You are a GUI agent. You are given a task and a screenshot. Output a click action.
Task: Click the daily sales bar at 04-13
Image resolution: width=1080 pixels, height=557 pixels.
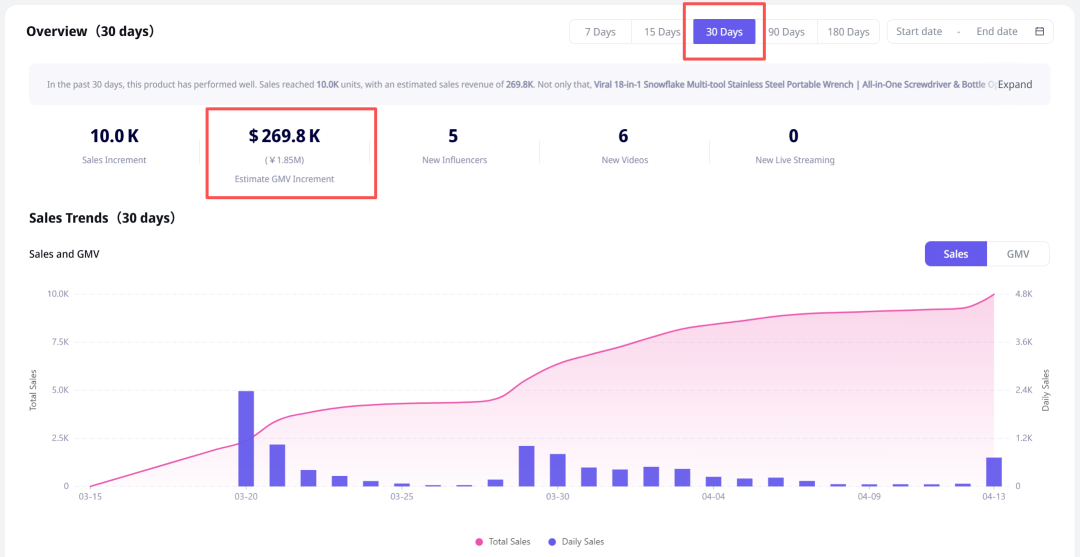[993, 472]
